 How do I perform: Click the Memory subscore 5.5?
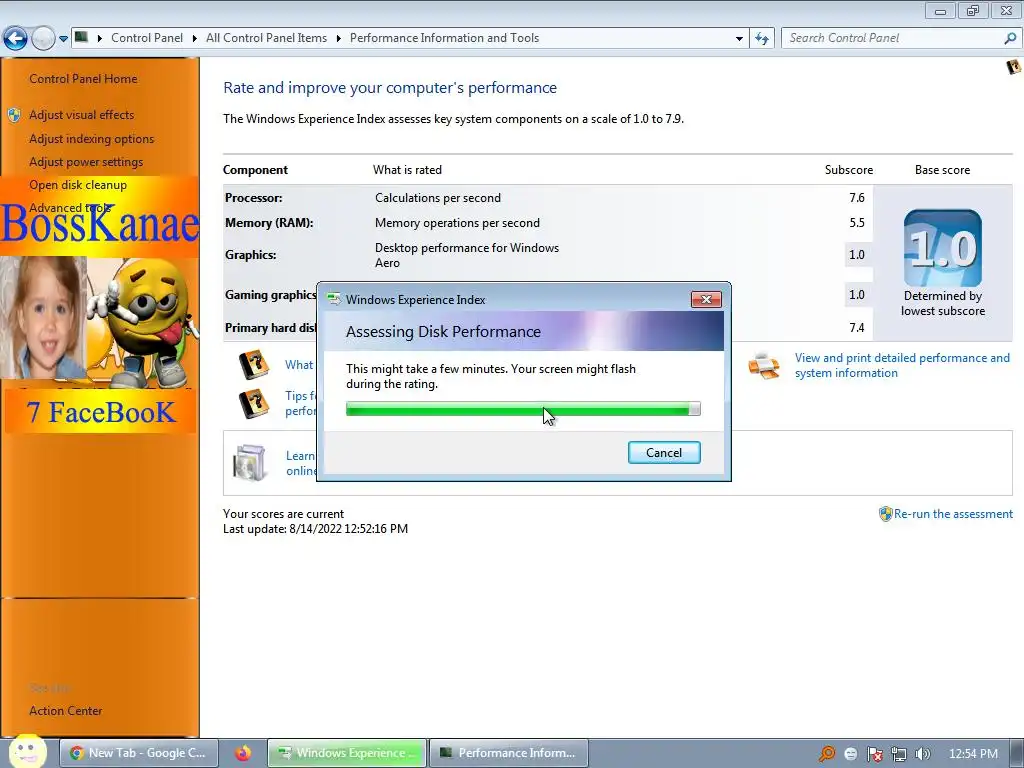(x=857, y=223)
